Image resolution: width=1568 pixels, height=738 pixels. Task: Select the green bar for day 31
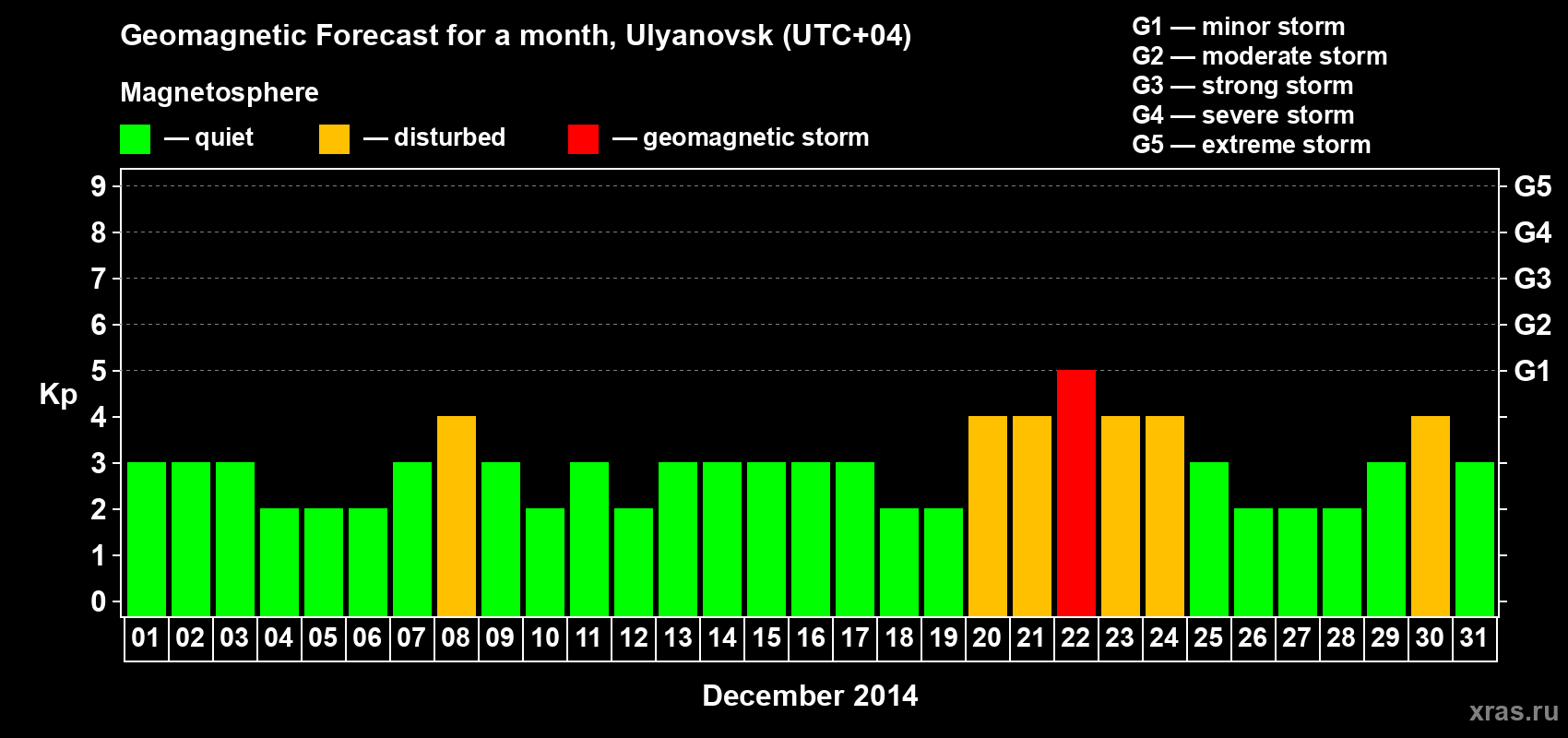point(1475,539)
